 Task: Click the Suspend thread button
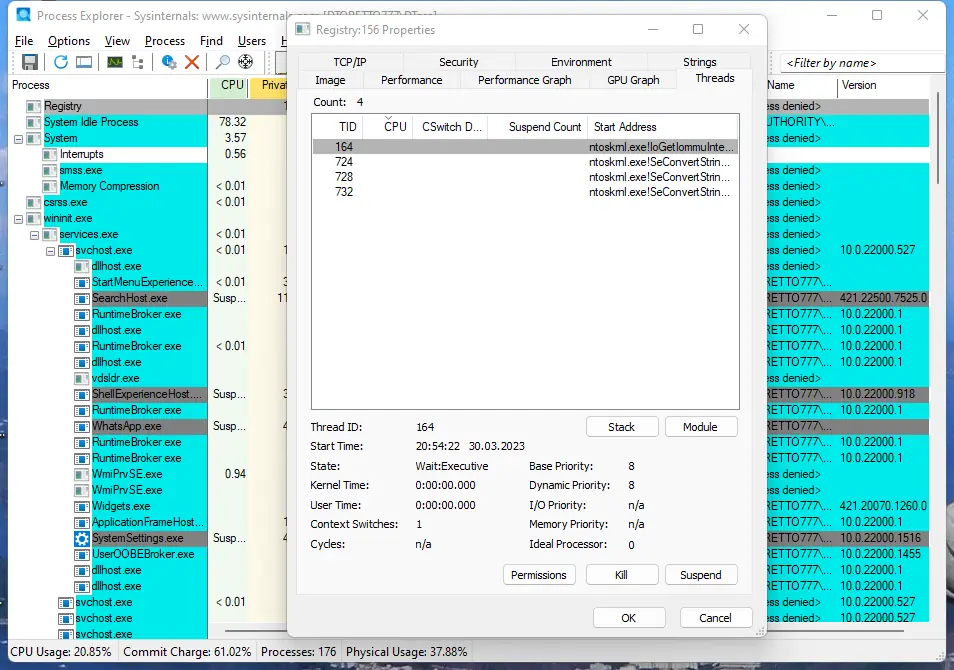tap(701, 575)
